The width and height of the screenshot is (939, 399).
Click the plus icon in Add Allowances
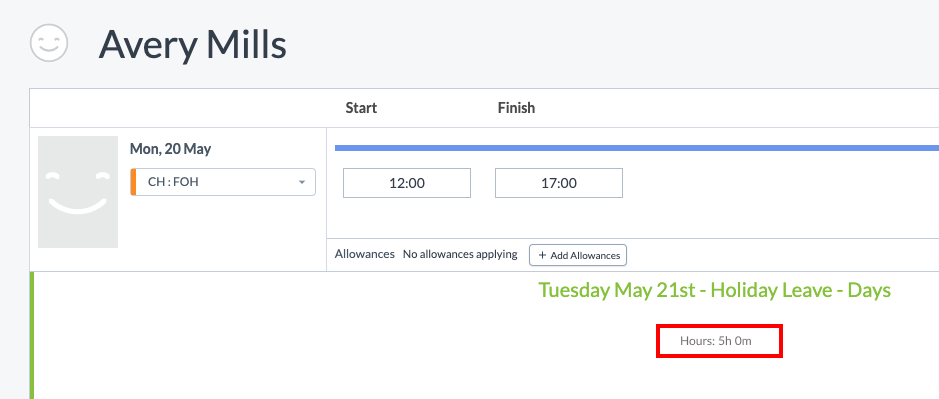pyautogui.click(x=543, y=255)
